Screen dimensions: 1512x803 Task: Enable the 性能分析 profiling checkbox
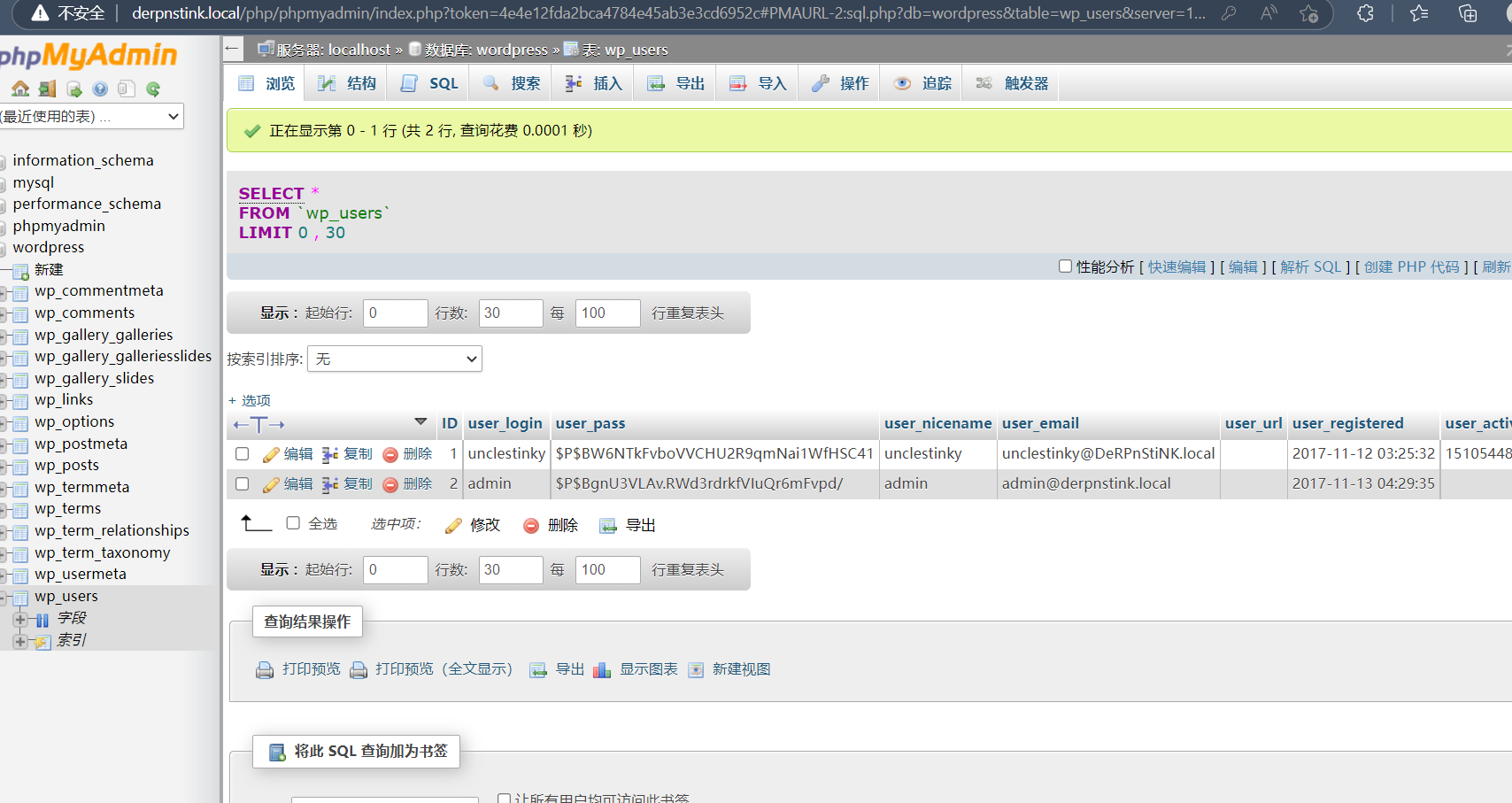[1066, 266]
